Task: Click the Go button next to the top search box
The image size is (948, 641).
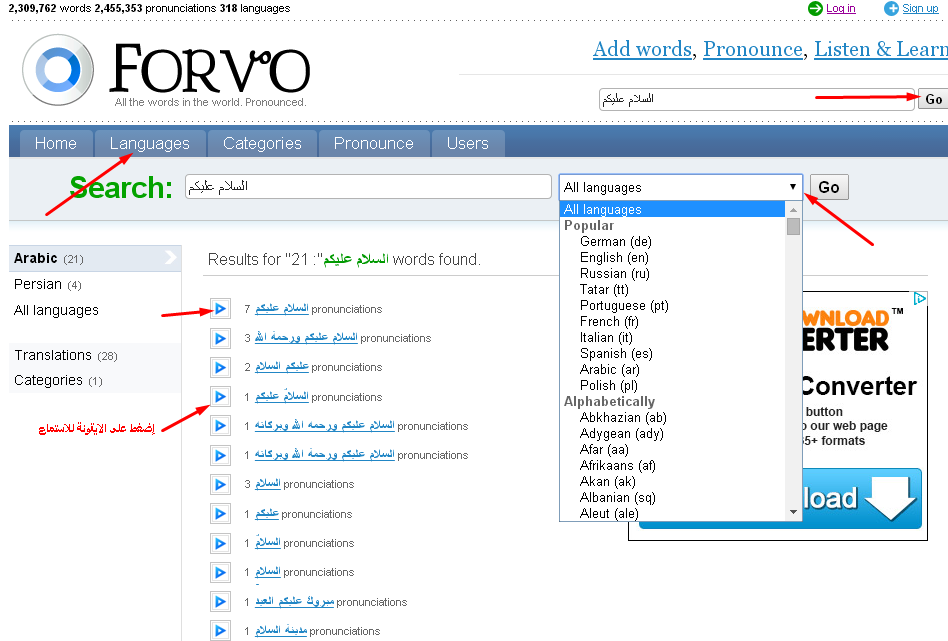Action: click(x=933, y=99)
